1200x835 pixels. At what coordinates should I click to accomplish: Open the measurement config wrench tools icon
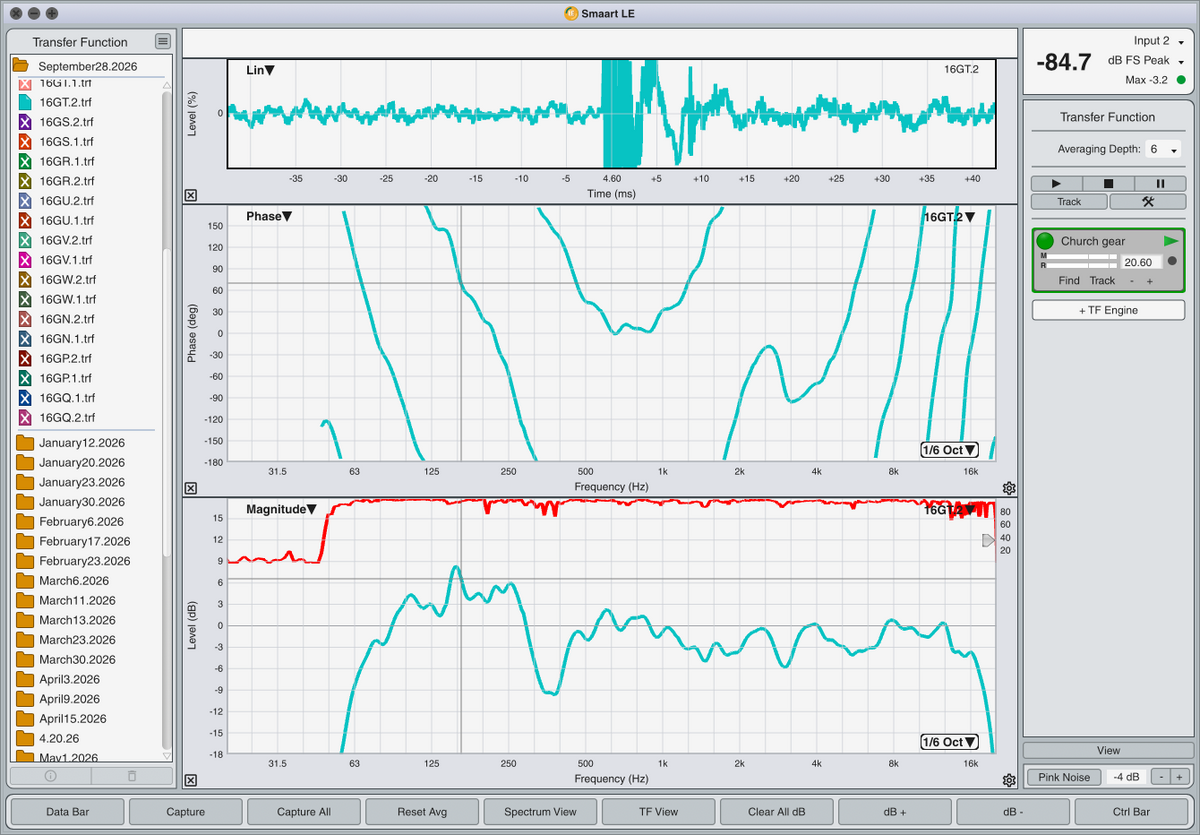pyautogui.click(x=1147, y=201)
